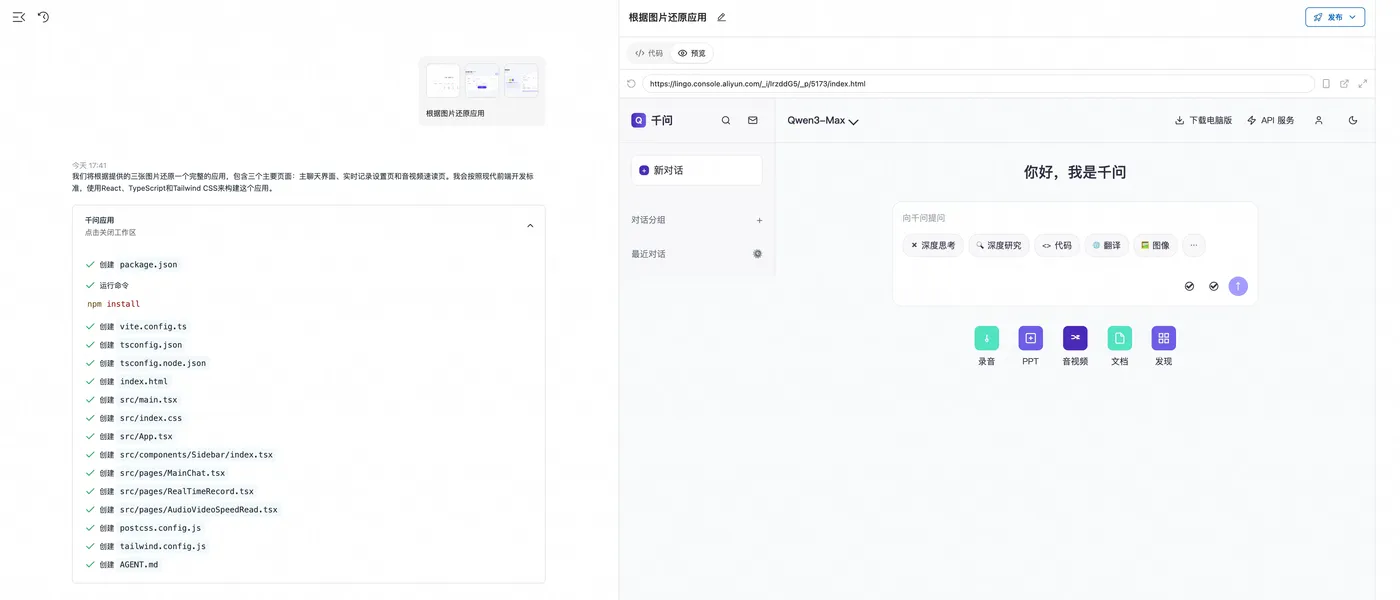This screenshot has width=1400, height=600.
Task: Open the history clock icon
Action: point(43,17)
